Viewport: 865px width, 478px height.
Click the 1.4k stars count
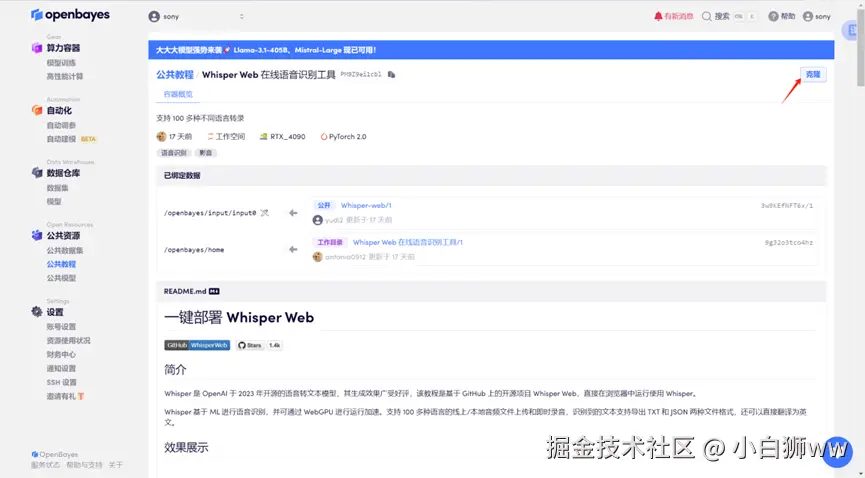point(275,345)
